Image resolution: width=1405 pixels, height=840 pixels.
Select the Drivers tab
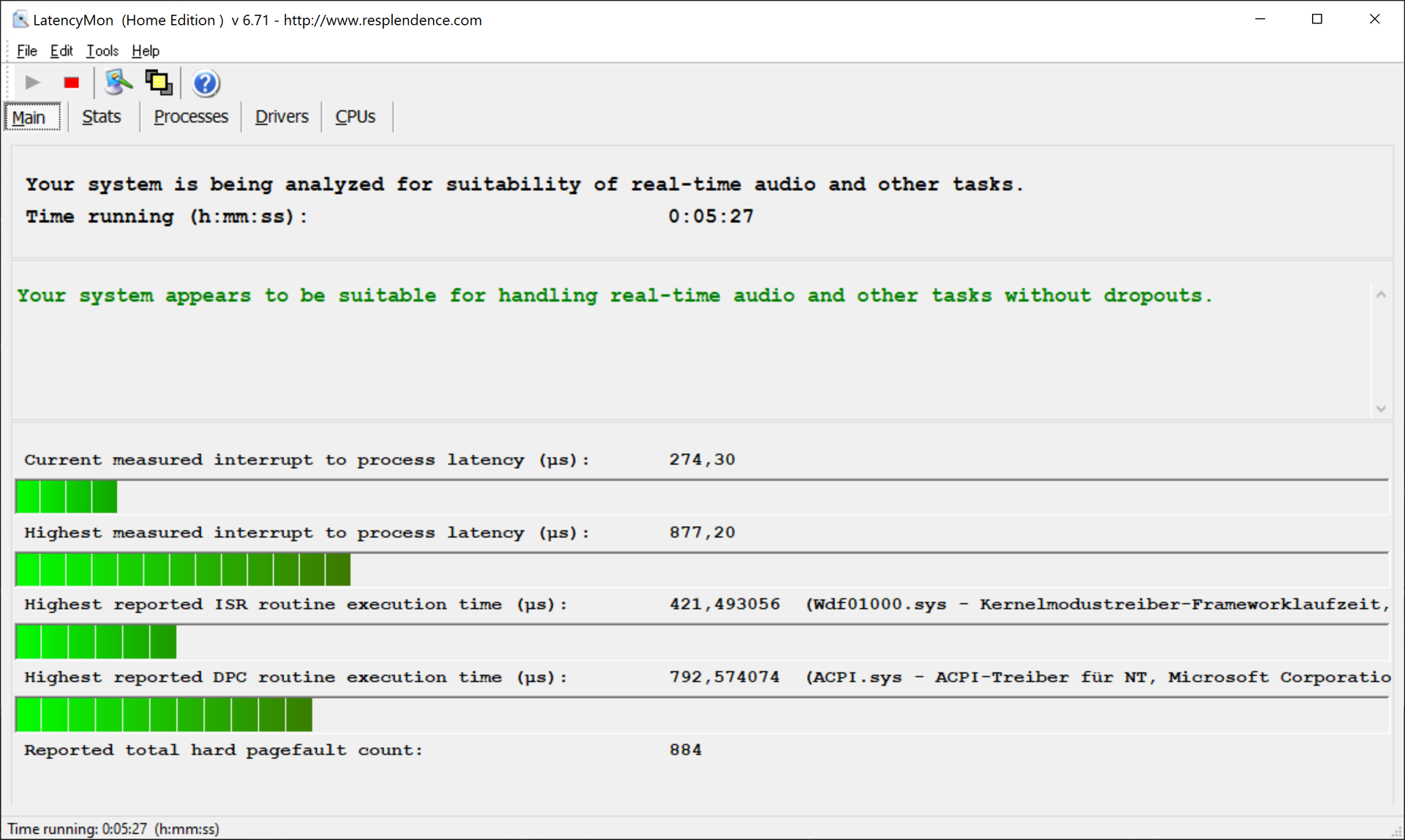click(x=282, y=117)
